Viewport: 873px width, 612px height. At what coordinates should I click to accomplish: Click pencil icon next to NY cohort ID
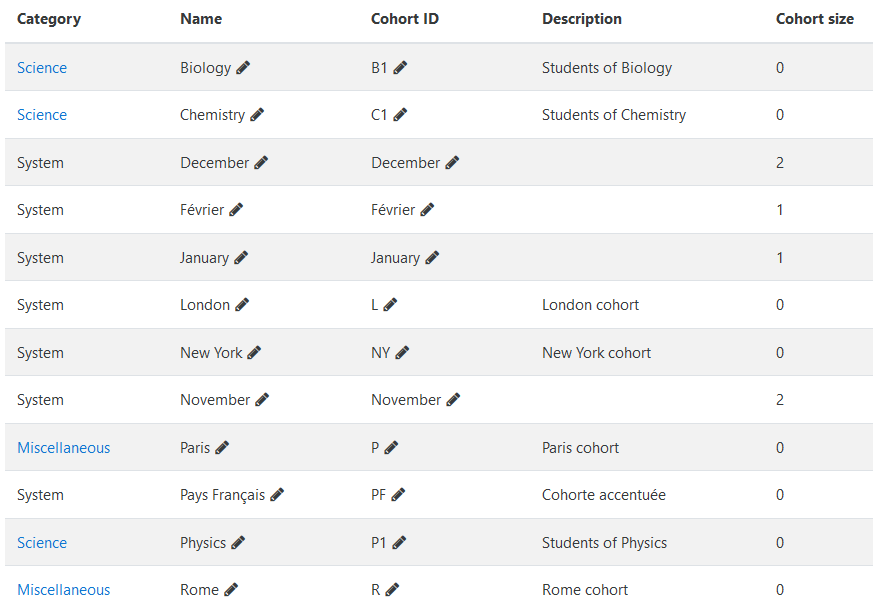(402, 352)
